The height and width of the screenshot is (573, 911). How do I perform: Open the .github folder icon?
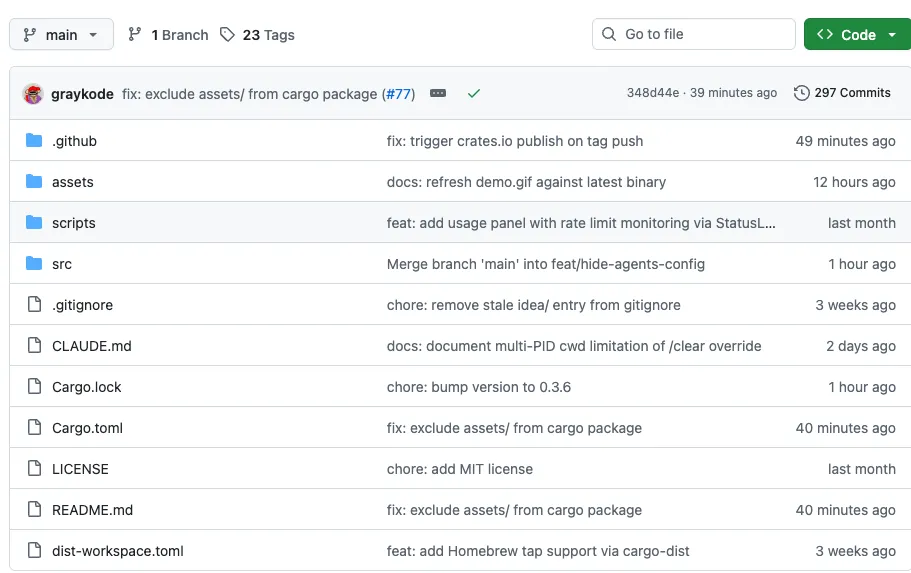point(34,141)
